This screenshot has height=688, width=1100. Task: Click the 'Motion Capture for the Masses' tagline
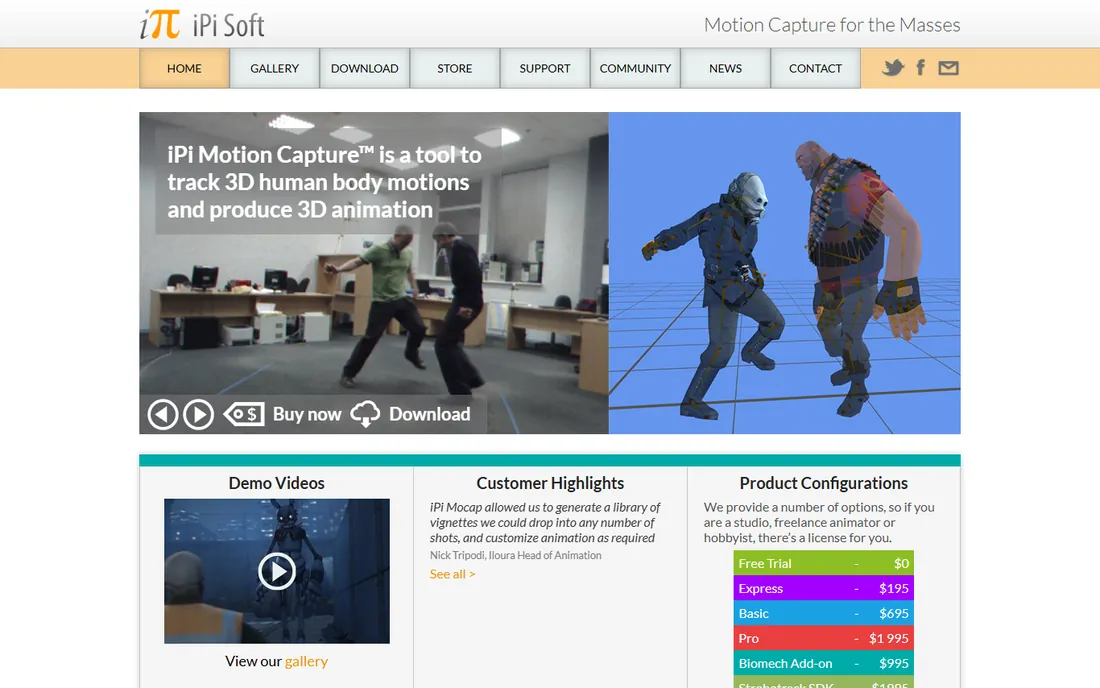click(832, 25)
